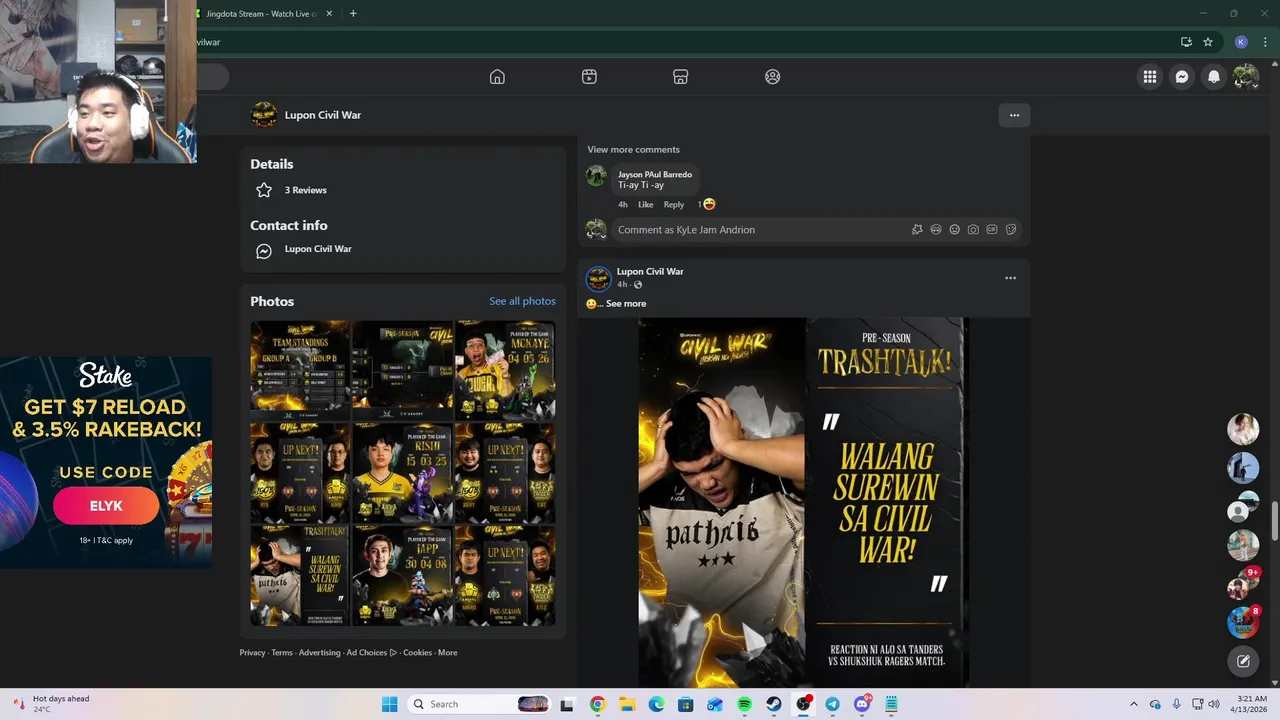The image size is (1280, 720).
Task: Reply to Jayson PAul Barredo's comment
Action: 674,205
